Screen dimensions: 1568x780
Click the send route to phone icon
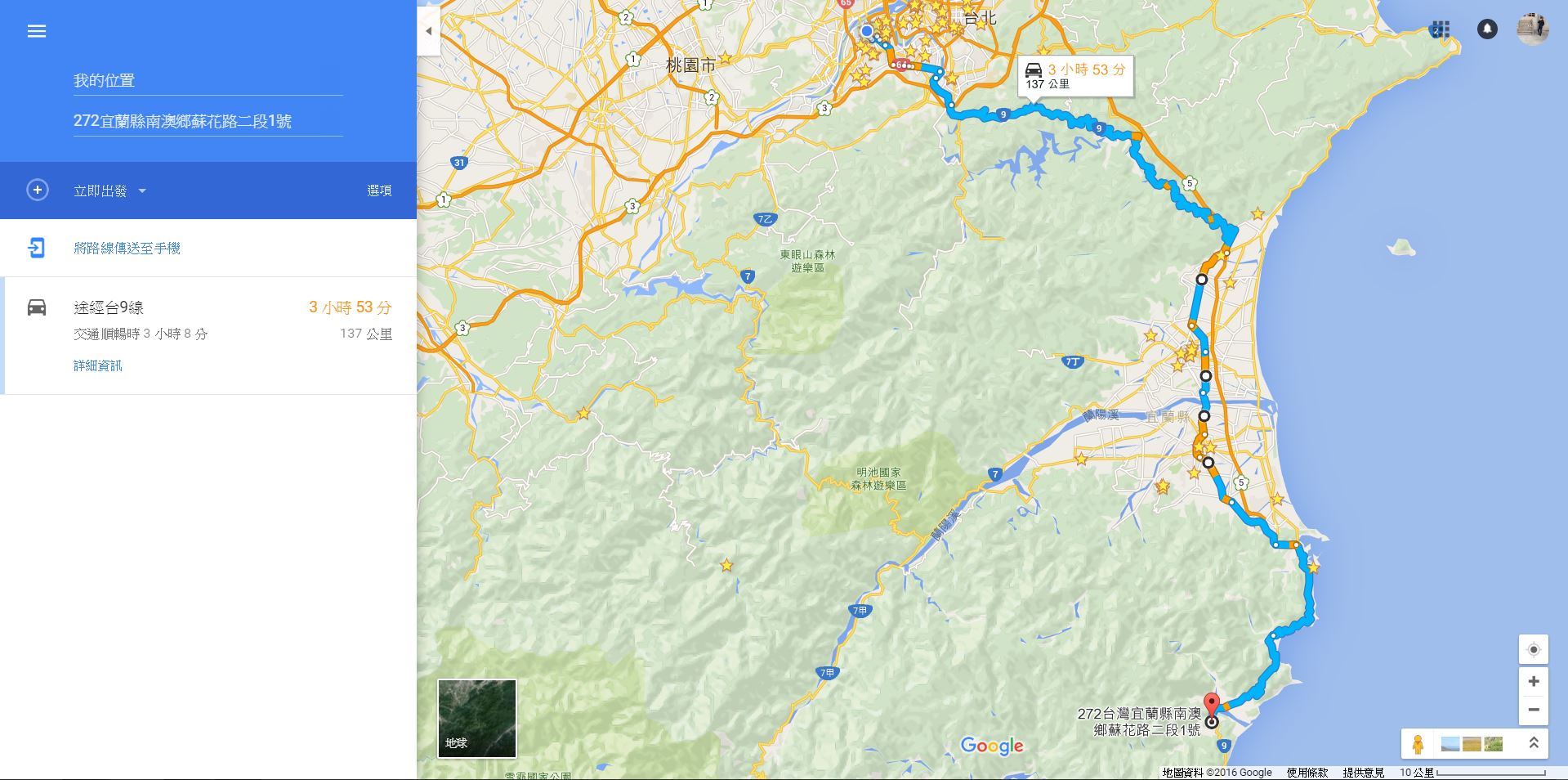tap(37, 248)
